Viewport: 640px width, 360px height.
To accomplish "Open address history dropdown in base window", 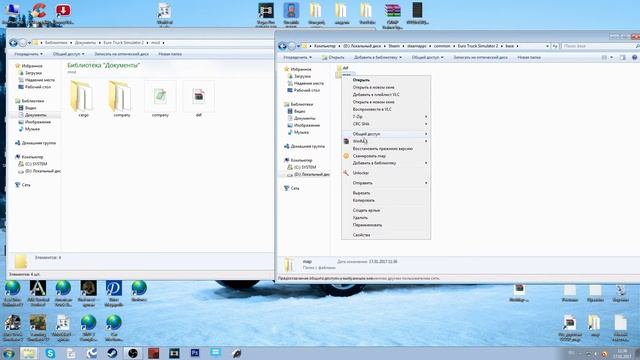I will [547, 46].
